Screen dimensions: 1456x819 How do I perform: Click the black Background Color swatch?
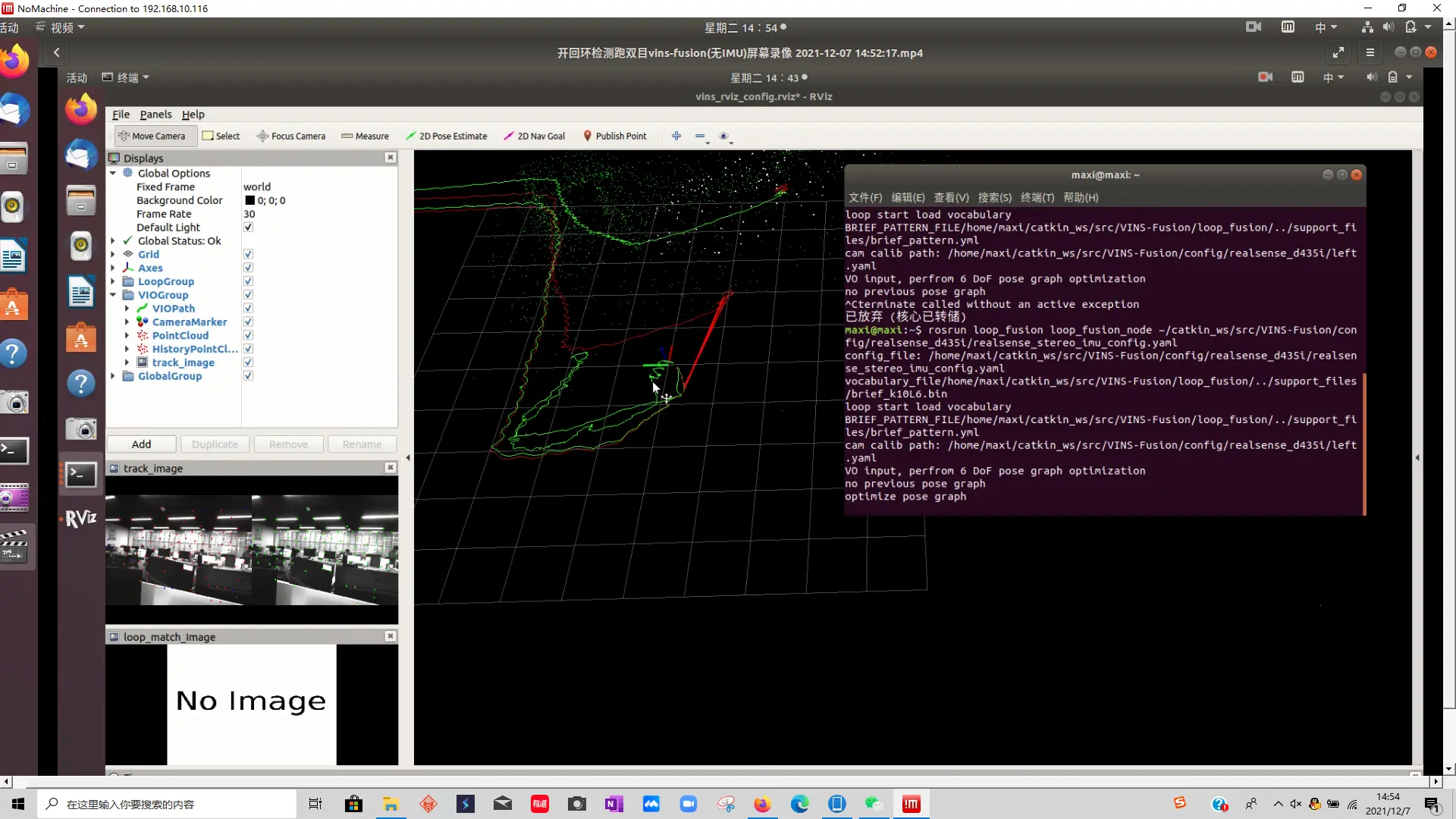pyautogui.click(x=249, y=201)
